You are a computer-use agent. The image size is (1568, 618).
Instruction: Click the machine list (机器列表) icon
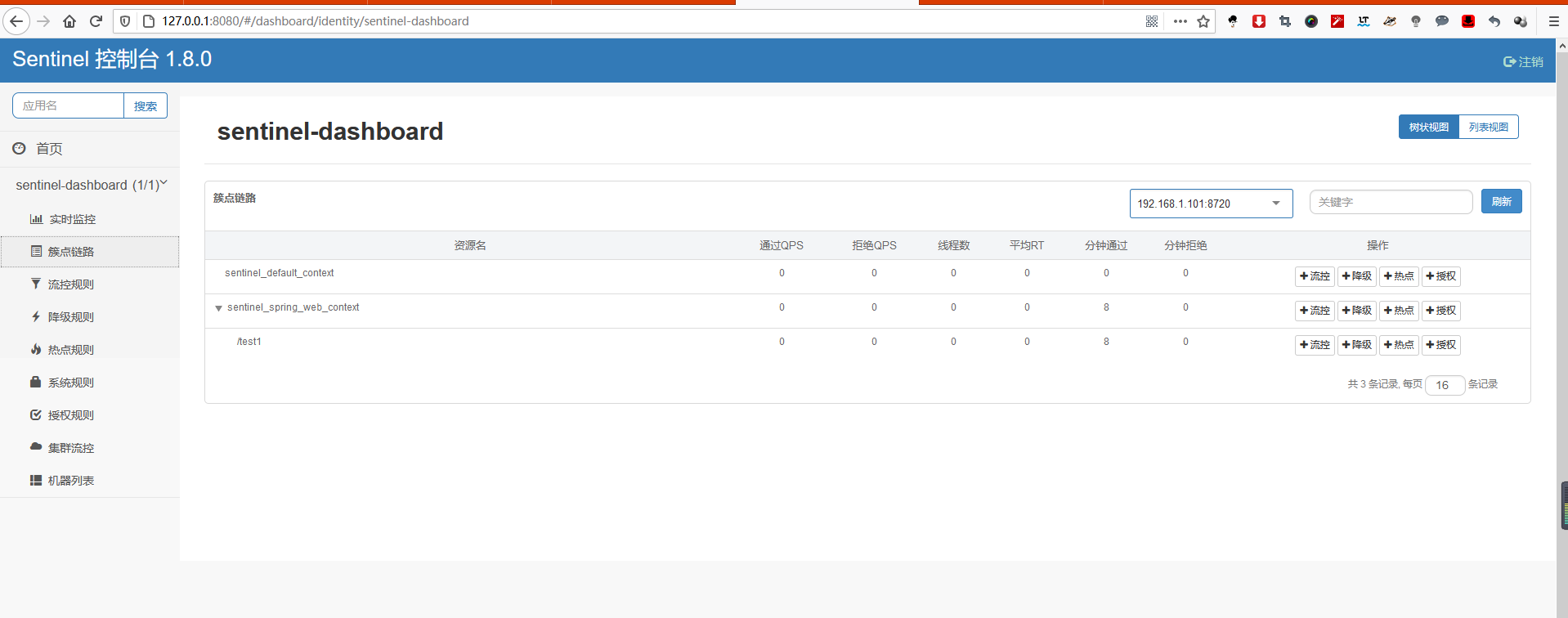click(36, 481)
